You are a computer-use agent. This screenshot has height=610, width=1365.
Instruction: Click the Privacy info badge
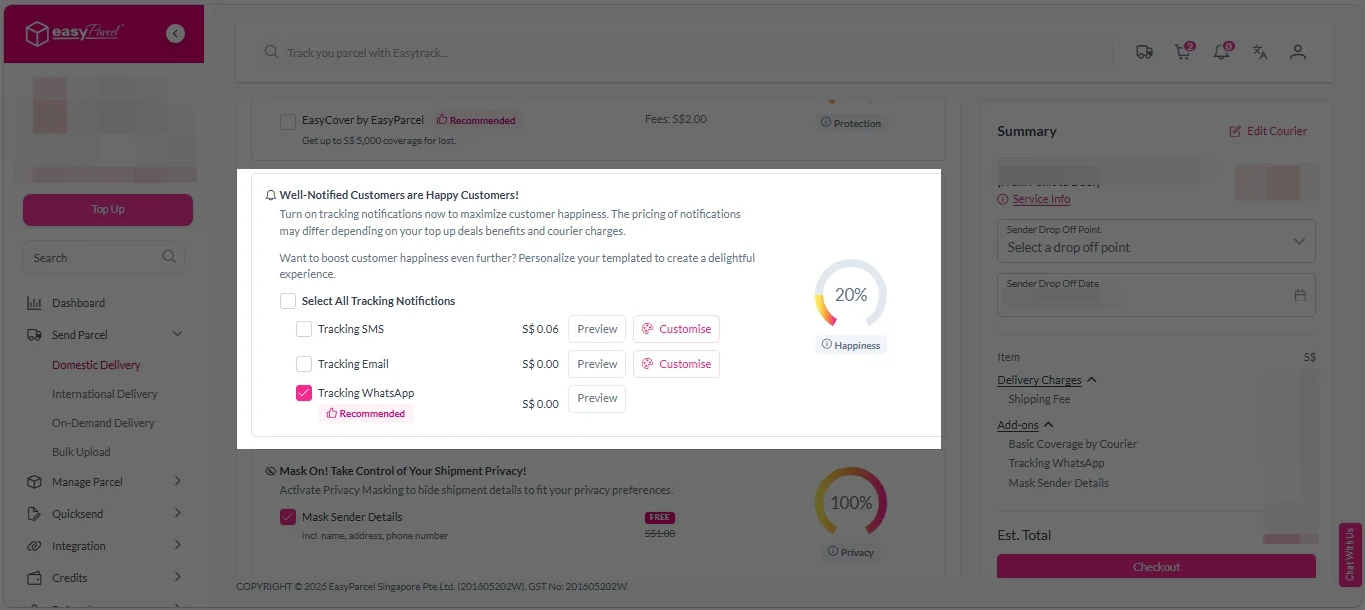click(x=851, y=552)
